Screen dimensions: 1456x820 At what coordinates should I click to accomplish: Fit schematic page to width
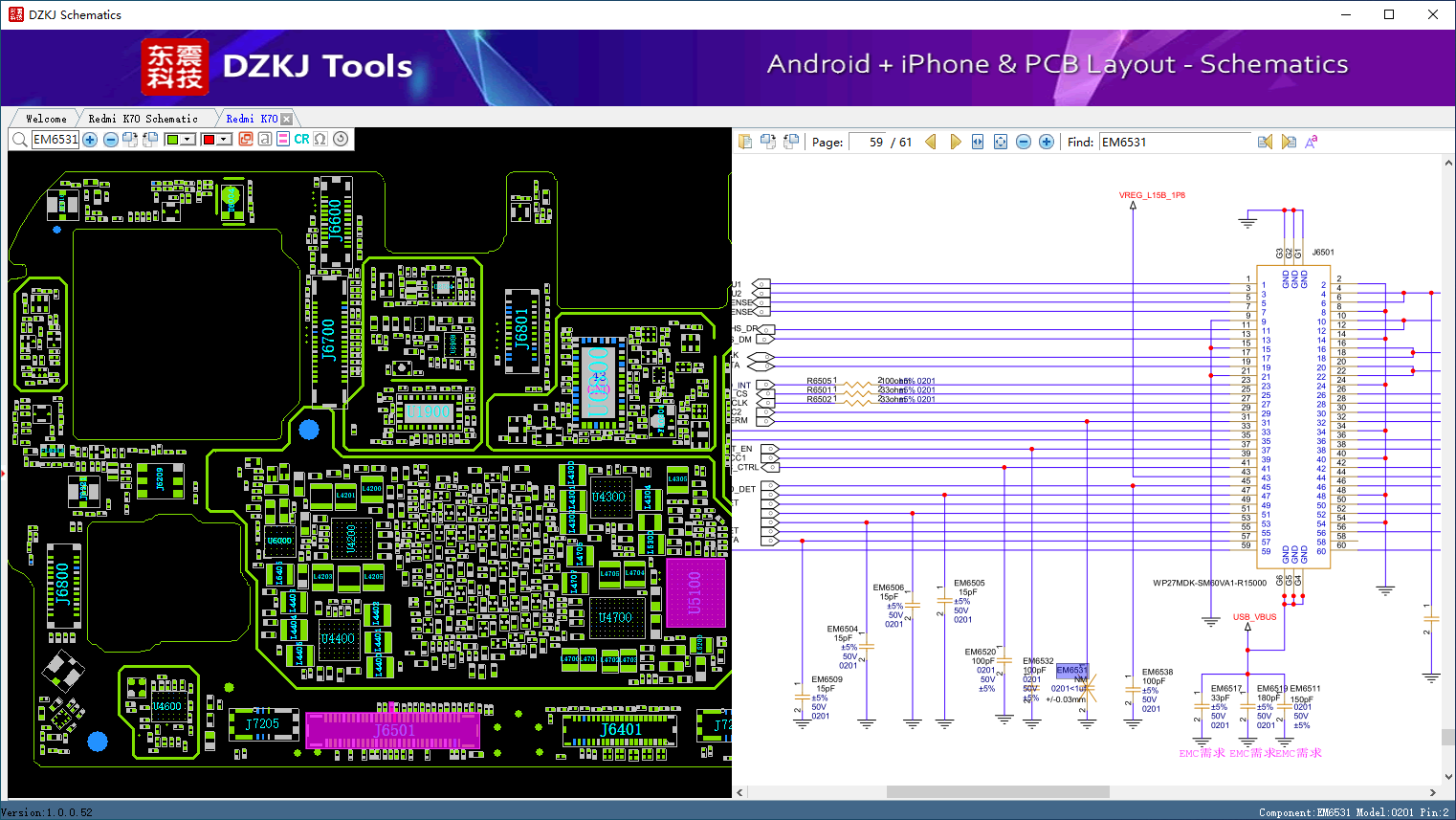point(978,142)
